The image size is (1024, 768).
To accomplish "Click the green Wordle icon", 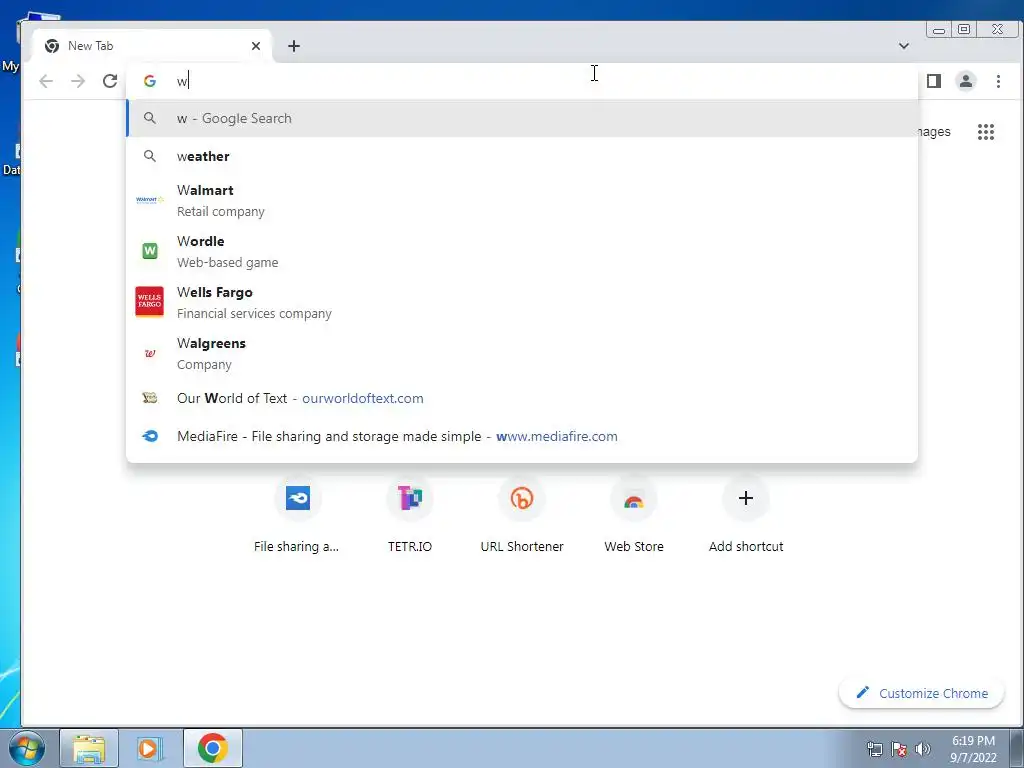I will tap(150, 251).
